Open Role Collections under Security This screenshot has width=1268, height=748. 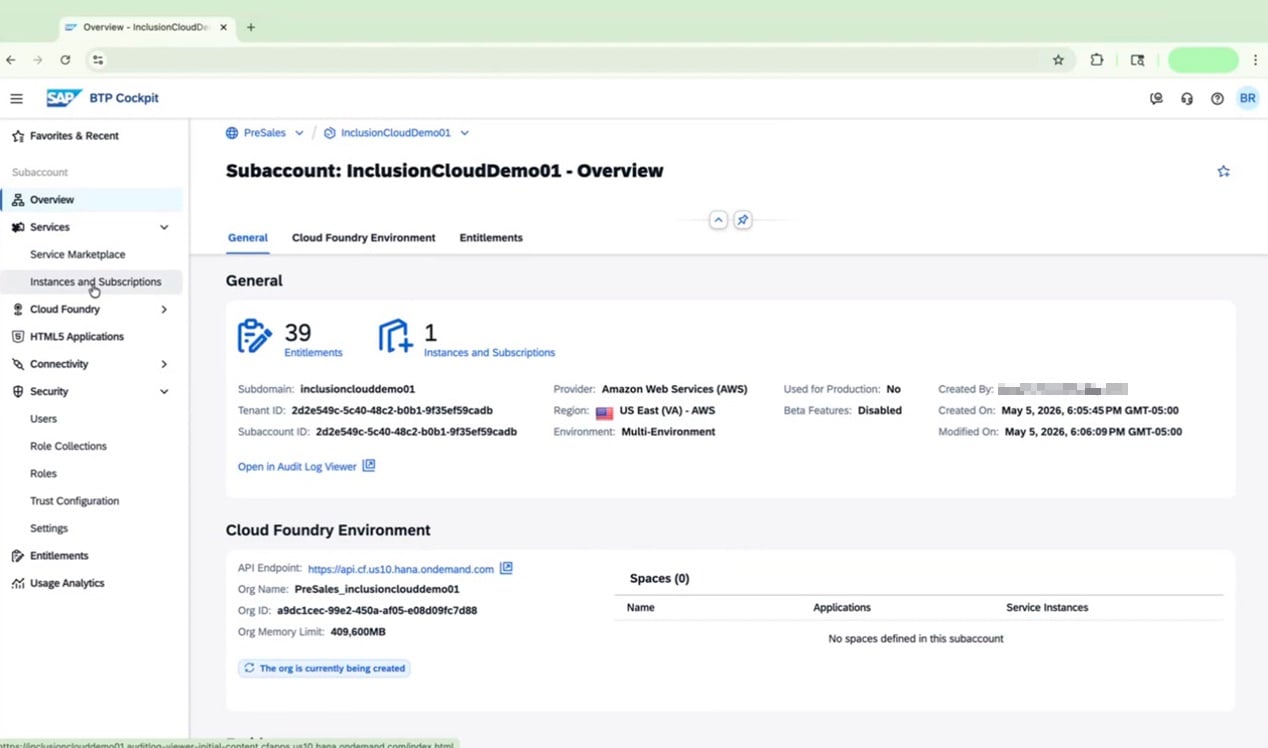click(92, 446)
